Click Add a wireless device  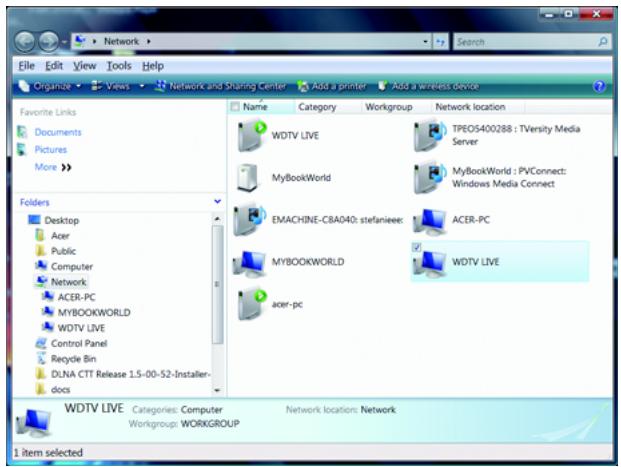click(429, 86)
